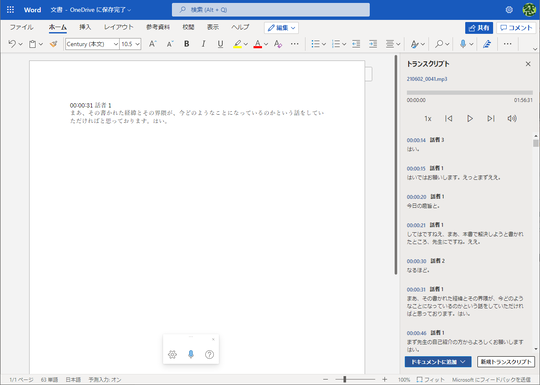This screenshot has width=540, height=385.
Task: Play the transcript audio
Action: pyautogui.click(x=469, y=118)
